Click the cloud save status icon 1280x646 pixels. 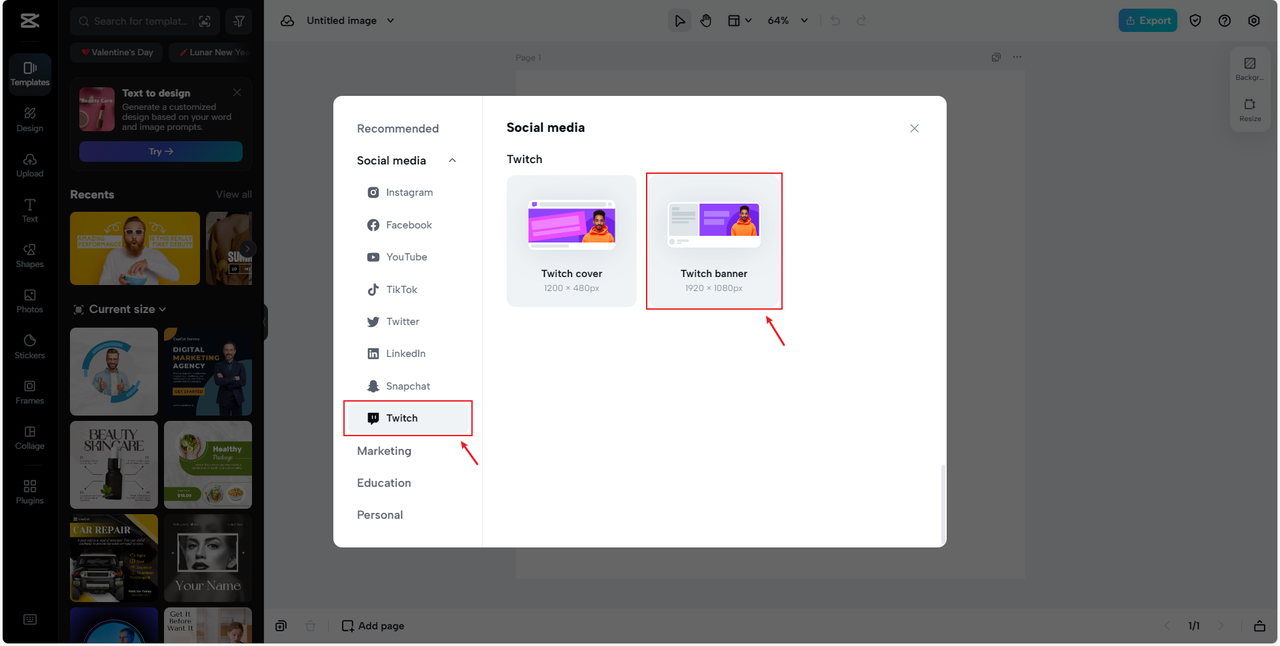[287, 20]
